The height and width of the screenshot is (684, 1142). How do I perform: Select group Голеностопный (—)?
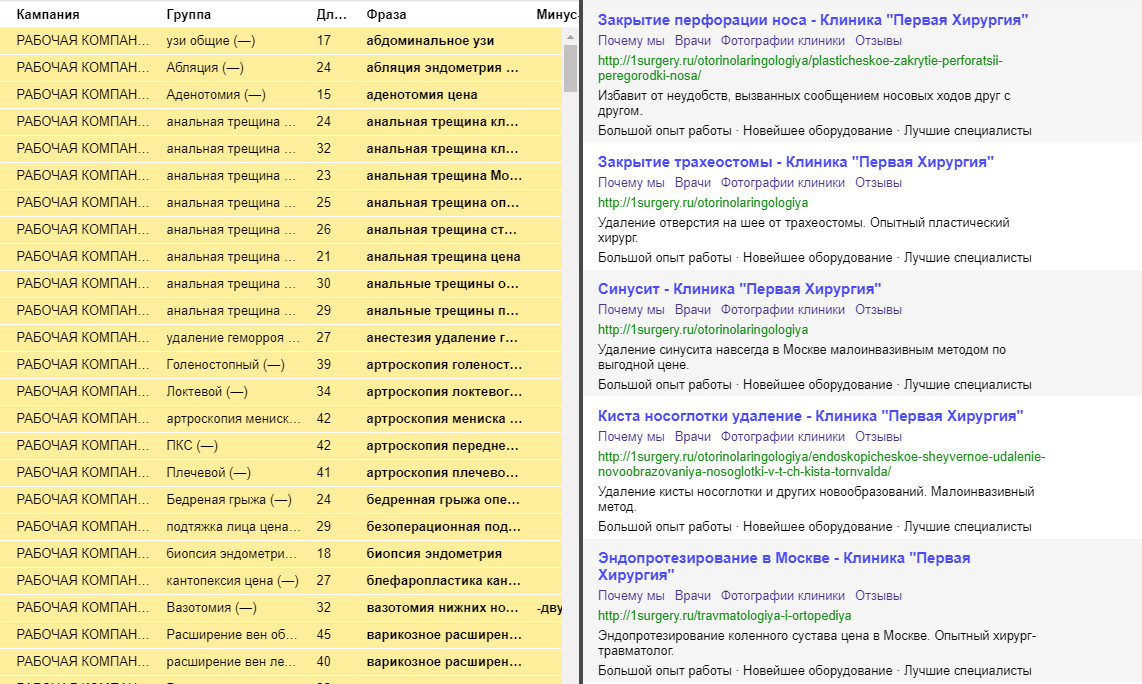(x=225, y=364)
